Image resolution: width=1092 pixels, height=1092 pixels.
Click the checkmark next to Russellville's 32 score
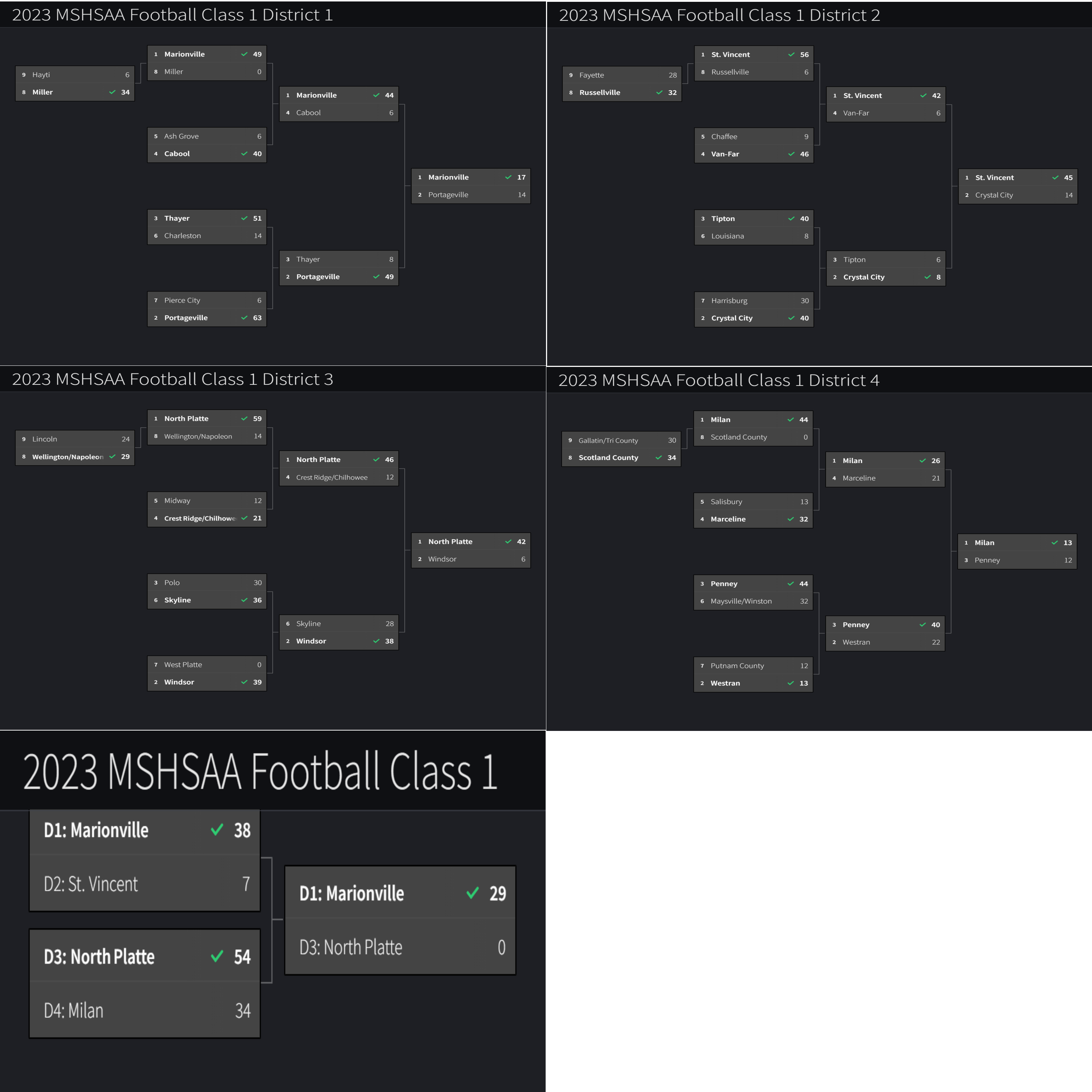click(x=659, y=93)
